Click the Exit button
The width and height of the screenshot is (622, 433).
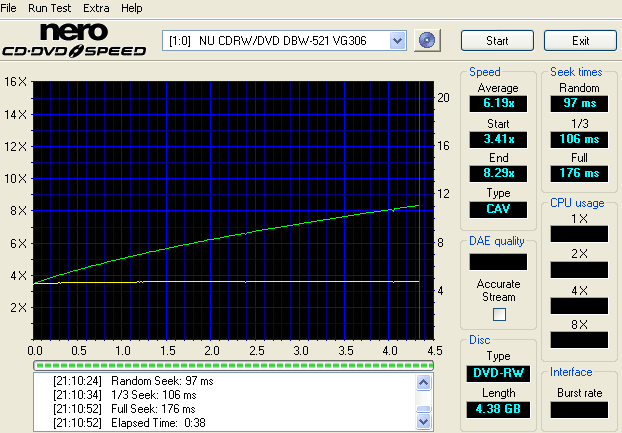(x=580, y=40)
